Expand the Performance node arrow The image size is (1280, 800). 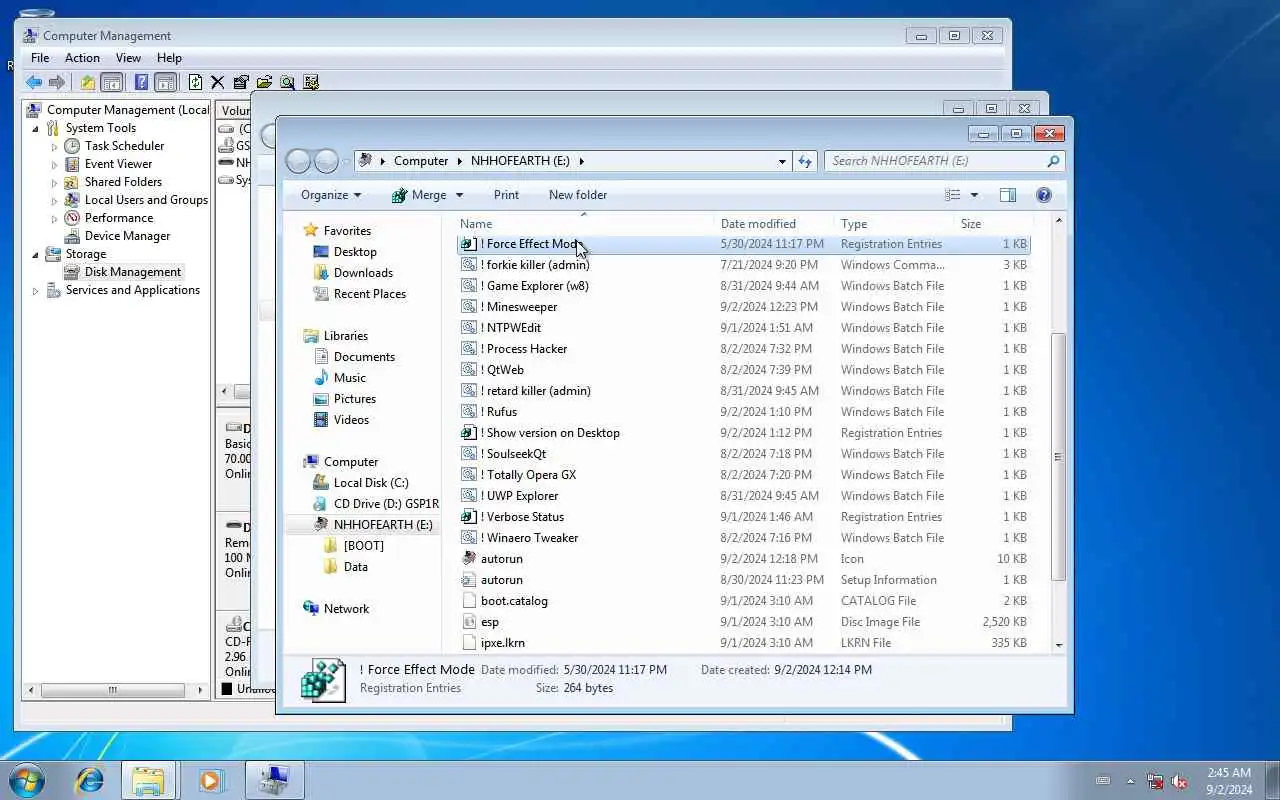pyautogui.click(x=55, y=219)
